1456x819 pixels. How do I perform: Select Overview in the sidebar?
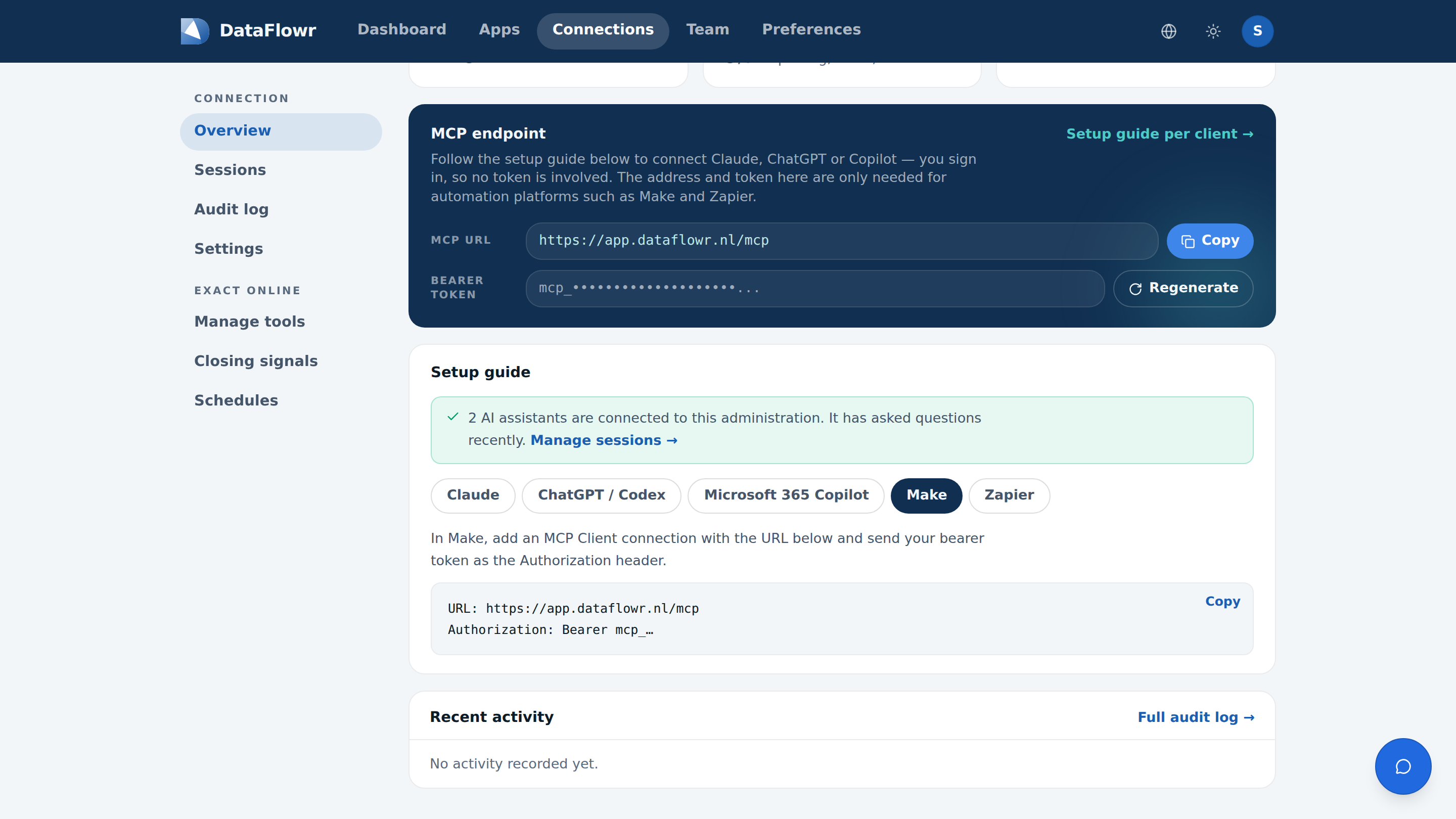point(281,131)
